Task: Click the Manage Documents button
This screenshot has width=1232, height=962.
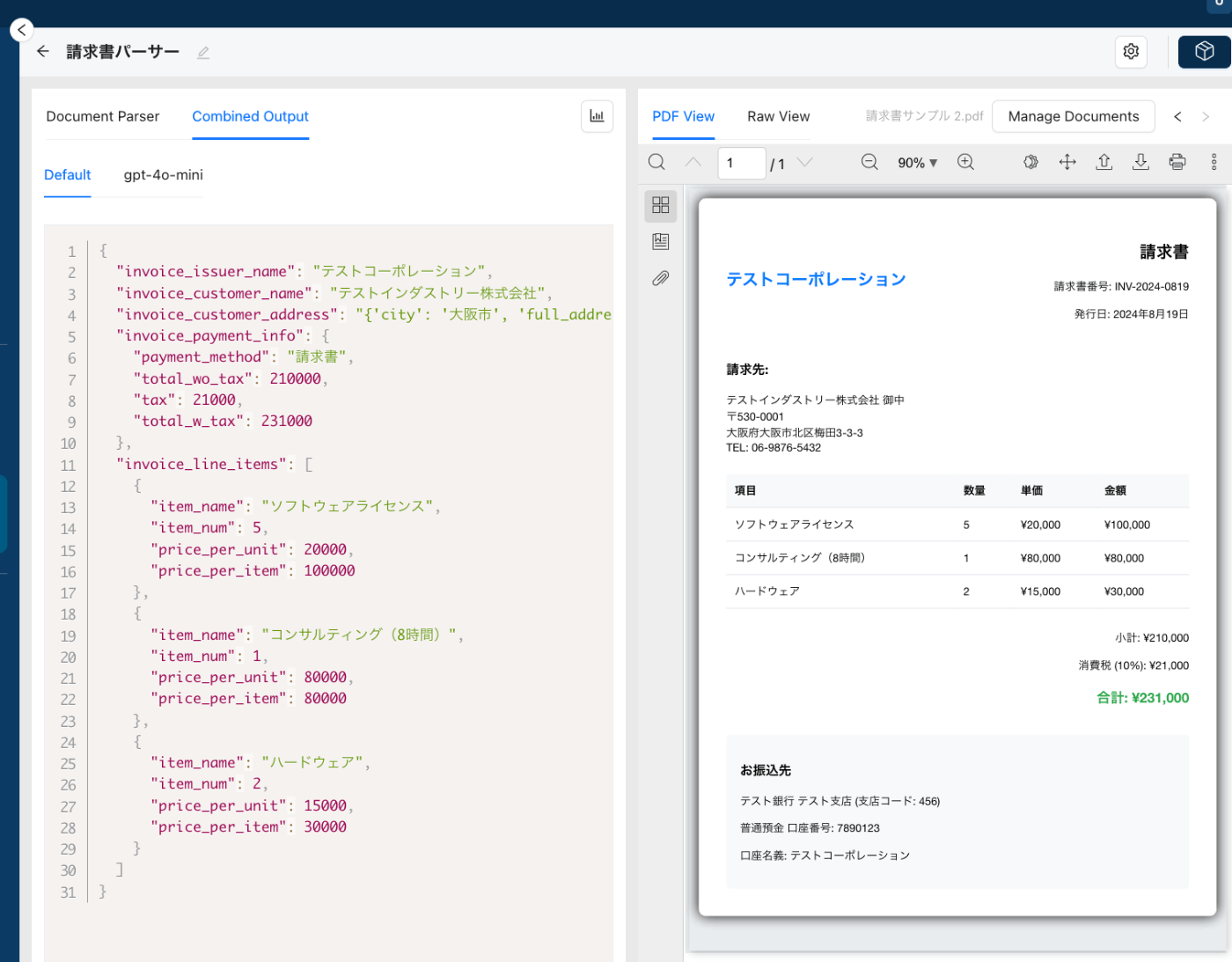Action: point(1074,116)
